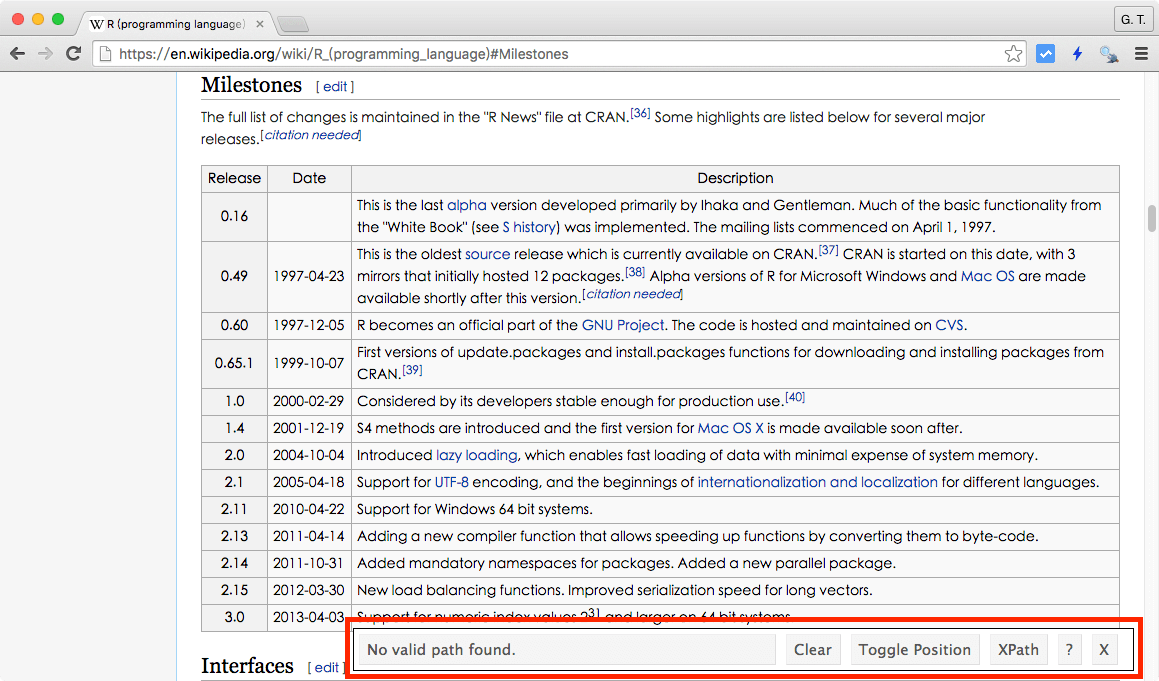The height and width of the screenshot is (681, 1159).
Task: Reload the page with the refresh icon
Action: (x=73, y=54)
